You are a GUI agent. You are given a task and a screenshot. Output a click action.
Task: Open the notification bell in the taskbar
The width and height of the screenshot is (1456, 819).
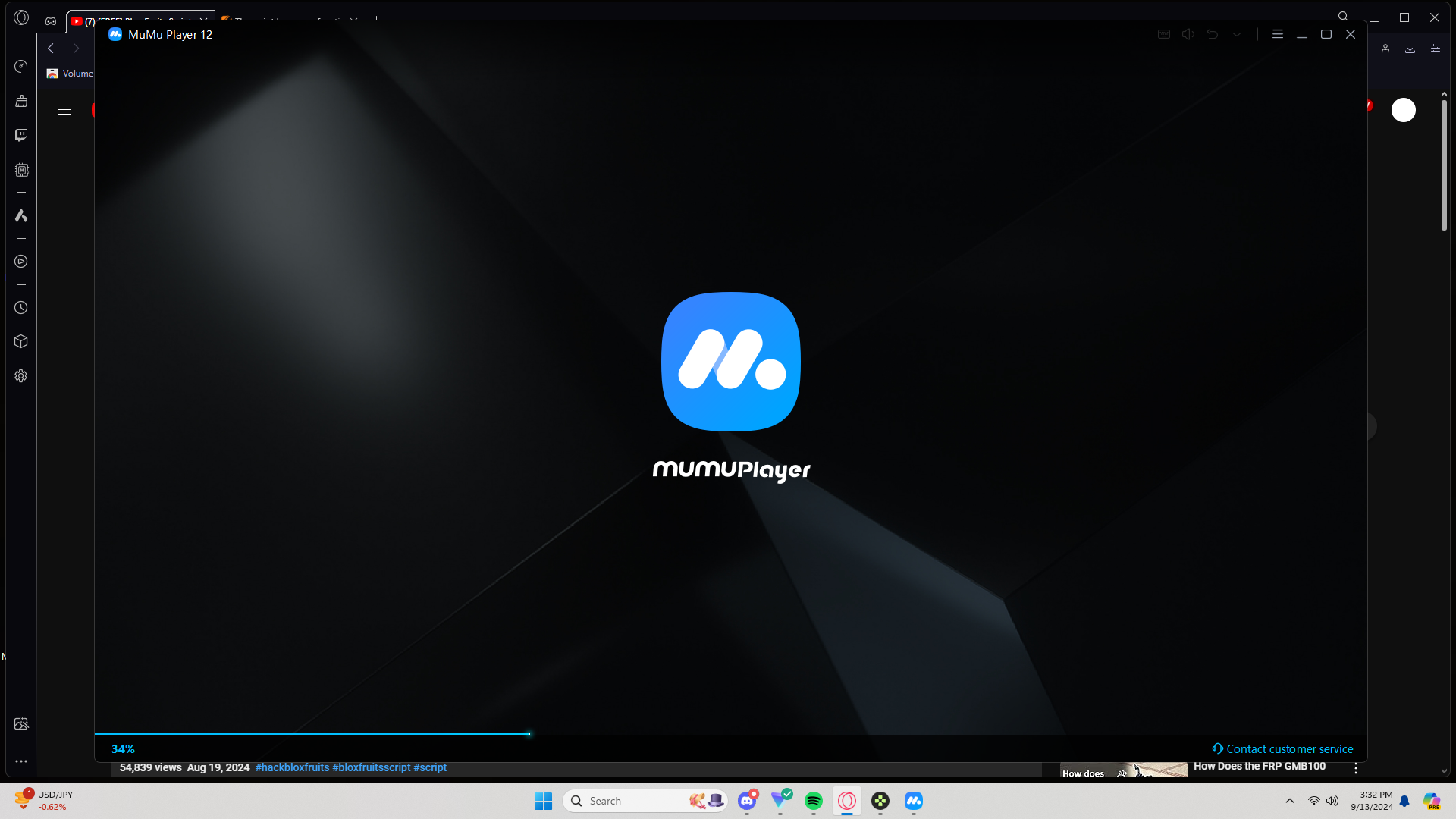click(1404, 801)
